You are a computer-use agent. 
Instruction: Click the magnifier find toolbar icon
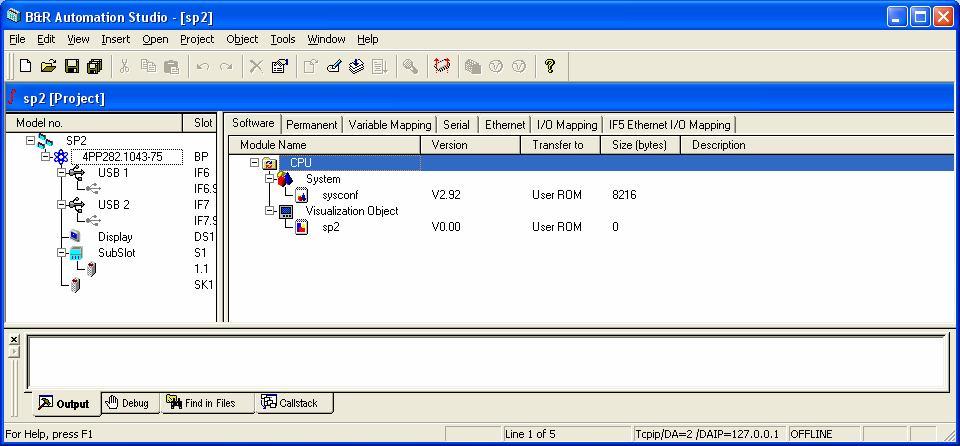coord(411,66)
